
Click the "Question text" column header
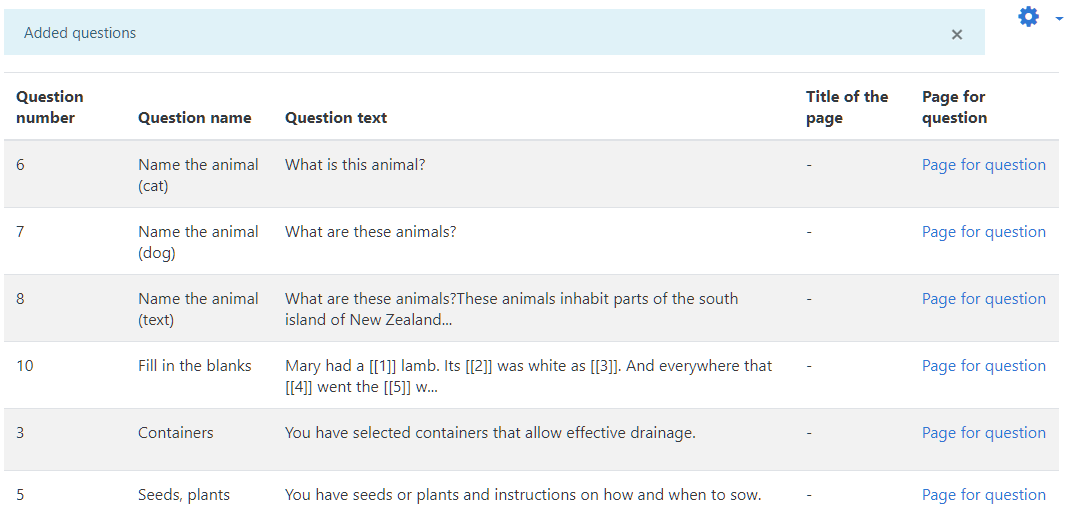tap(336, 118)
